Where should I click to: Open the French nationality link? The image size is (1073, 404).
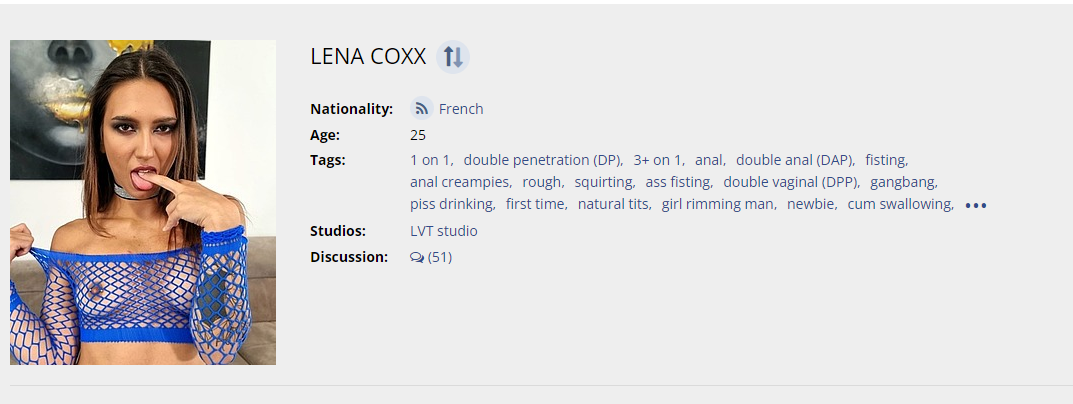pos(461,109)
